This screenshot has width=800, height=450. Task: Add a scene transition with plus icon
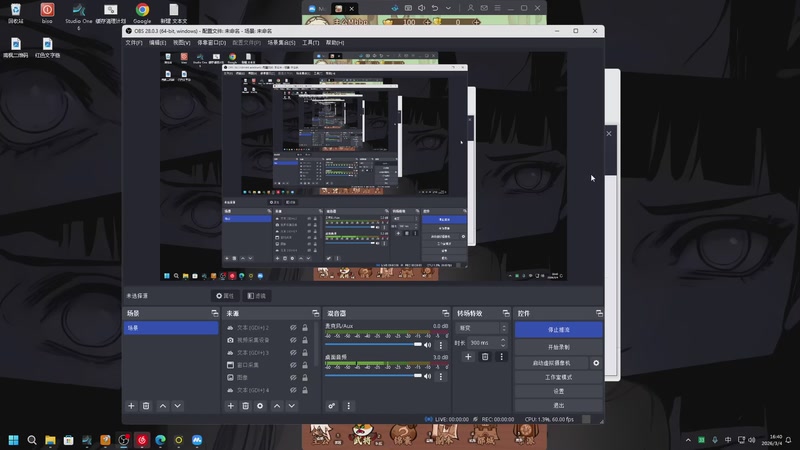[468, 357]
